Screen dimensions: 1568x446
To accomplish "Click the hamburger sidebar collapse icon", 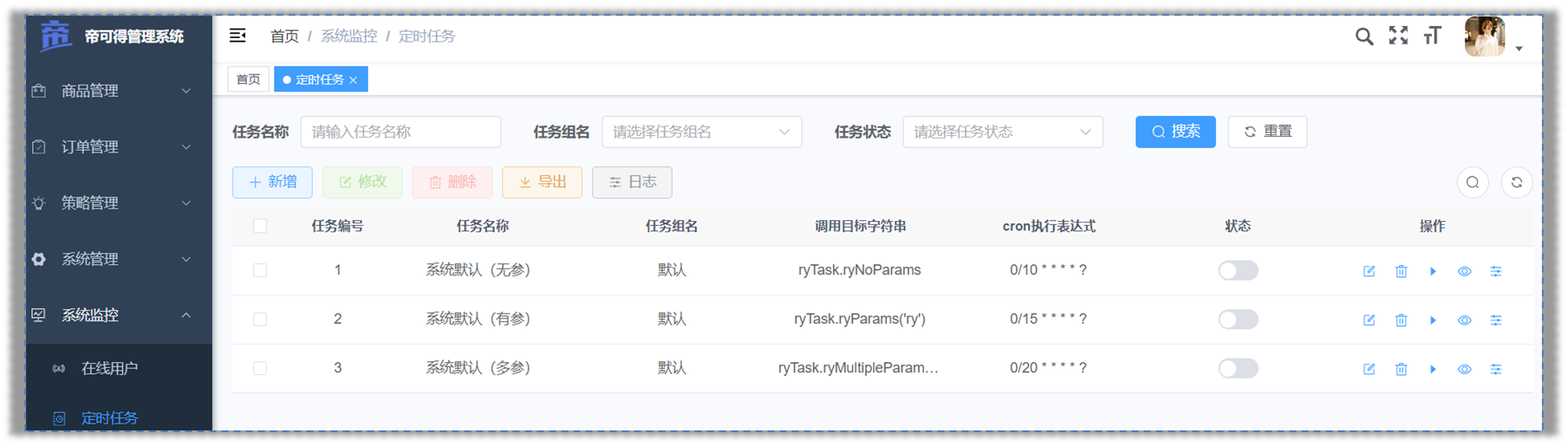I will point(237,36).
